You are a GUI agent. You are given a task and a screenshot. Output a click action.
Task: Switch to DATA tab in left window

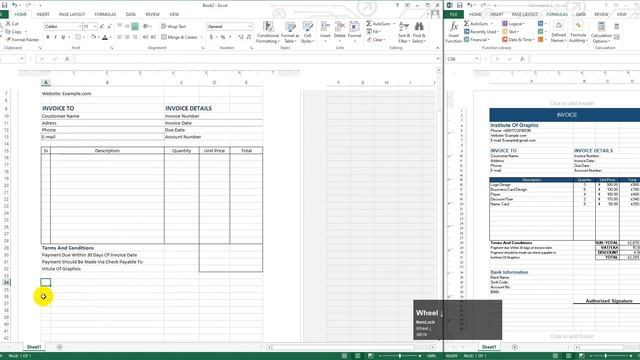coord(131,14)
